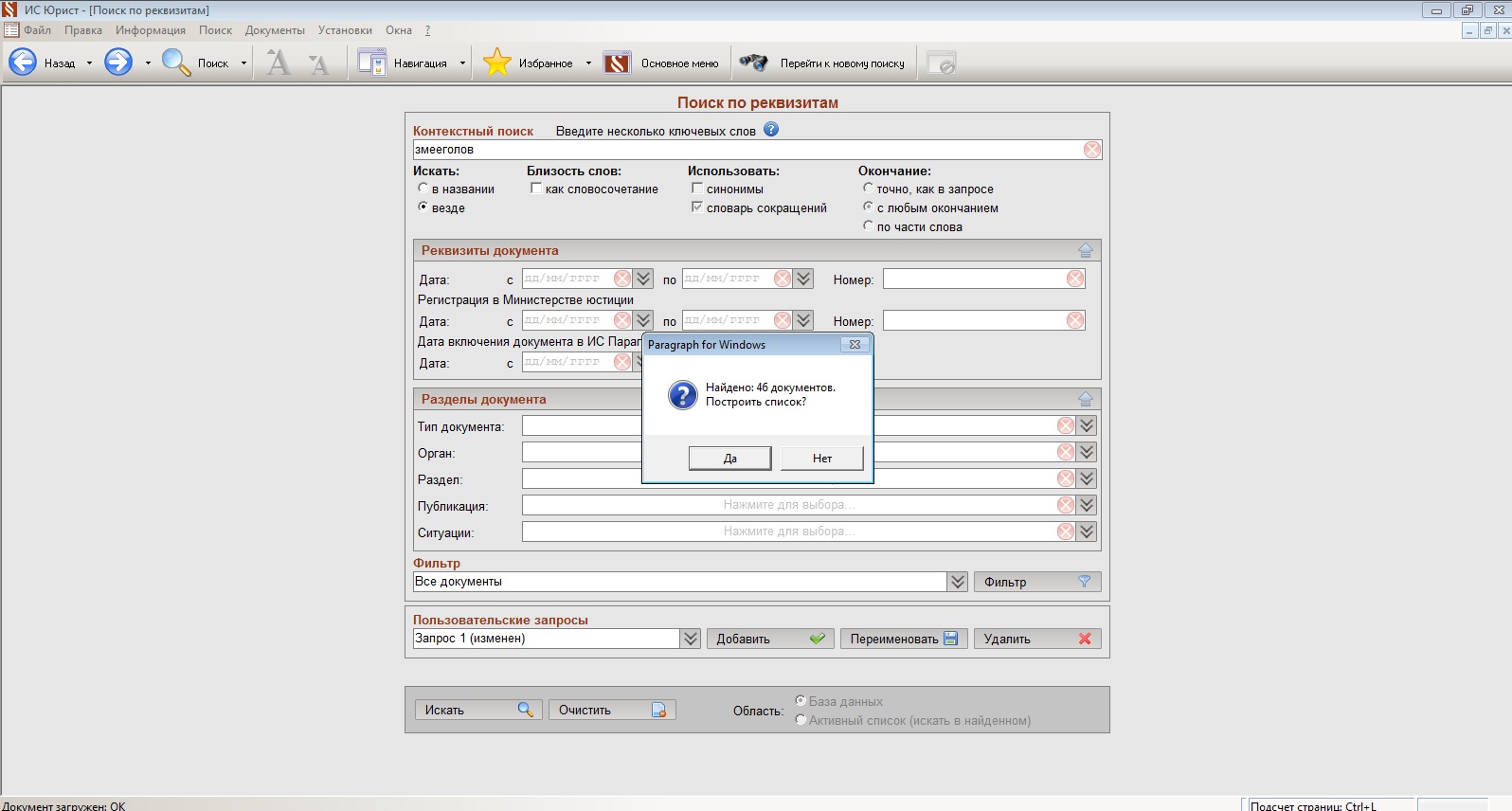Increase font size with large A icon
1512x811 pixels.
[279, 63]
